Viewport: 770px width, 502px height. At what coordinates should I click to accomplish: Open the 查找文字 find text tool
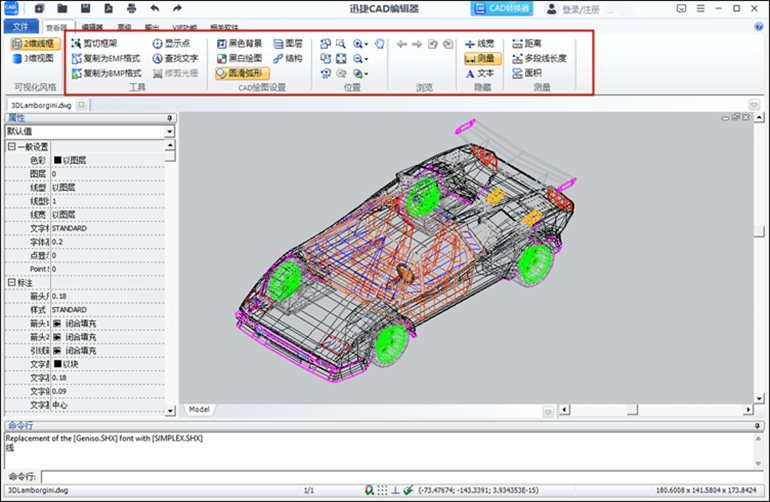coord(175,58)
